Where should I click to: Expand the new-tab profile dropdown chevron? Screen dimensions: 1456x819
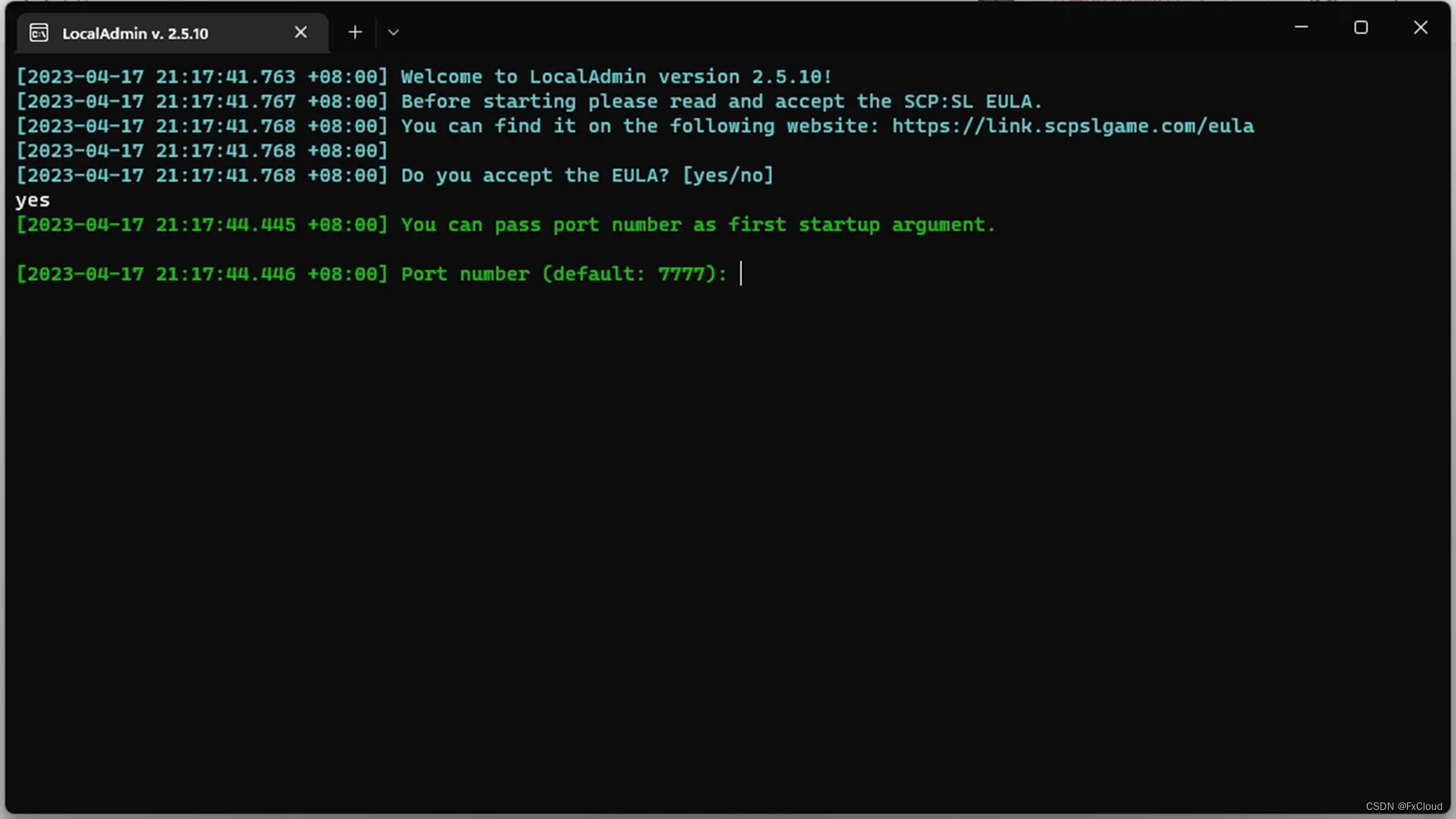pyautogui.click(x=393, y=32)
